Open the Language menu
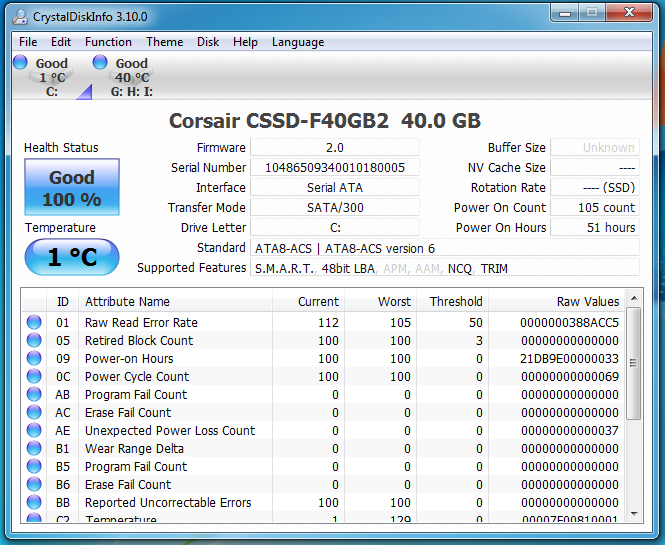Image resolution: width=665 pixels, height=545 pixels. point(298,42)
